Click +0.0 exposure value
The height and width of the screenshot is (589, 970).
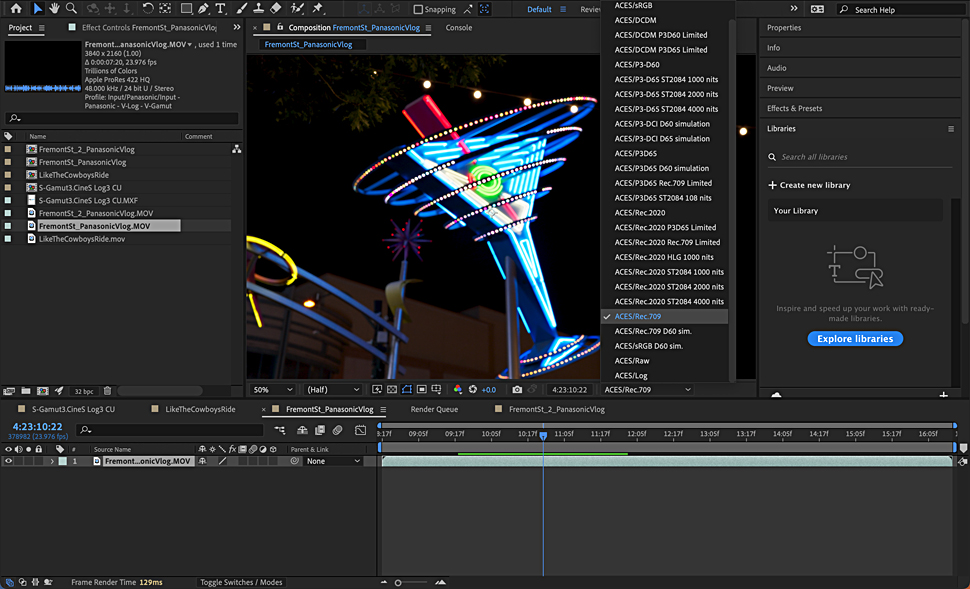489,390
